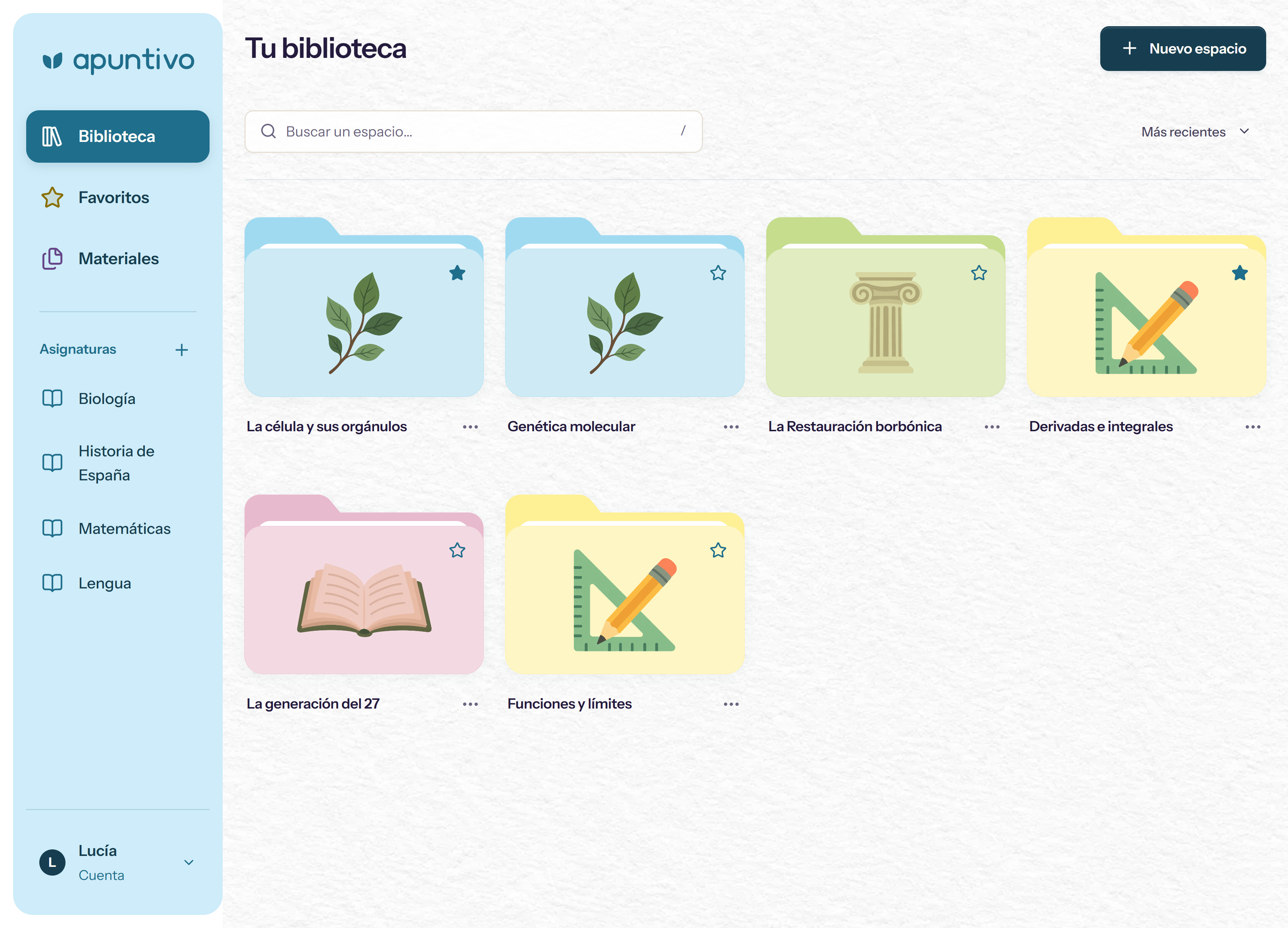Open Favoritos in sidebar
This screenshot has width=1288, height=928.
118,198
